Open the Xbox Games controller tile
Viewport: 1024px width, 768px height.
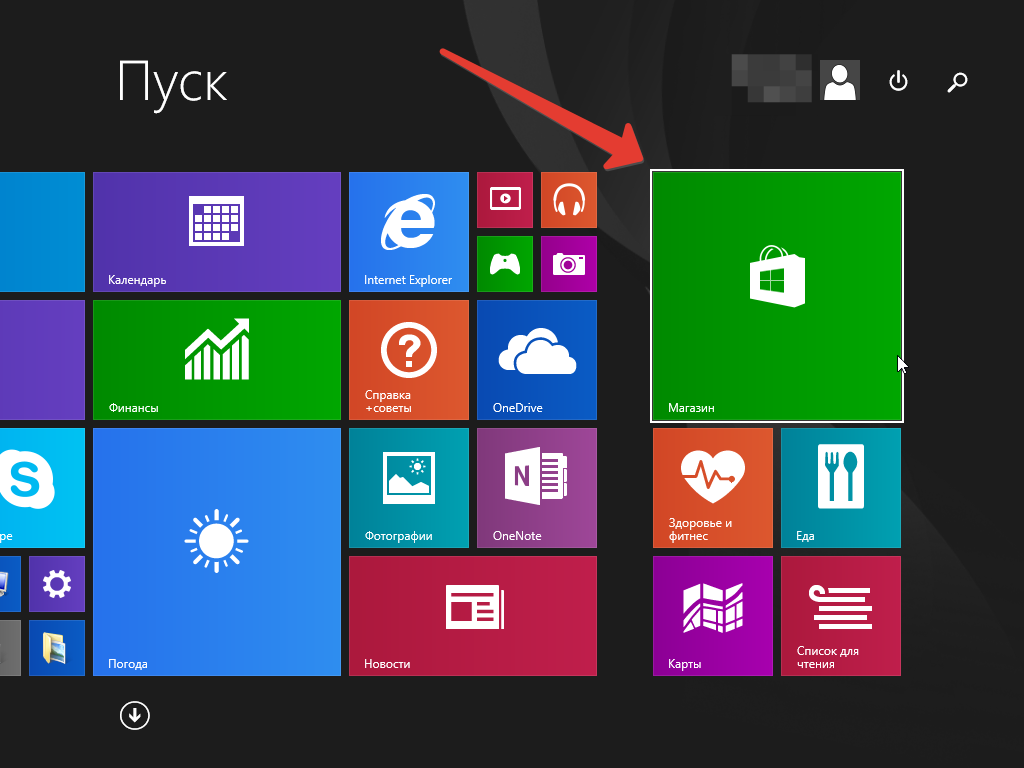tap(505, 264)
